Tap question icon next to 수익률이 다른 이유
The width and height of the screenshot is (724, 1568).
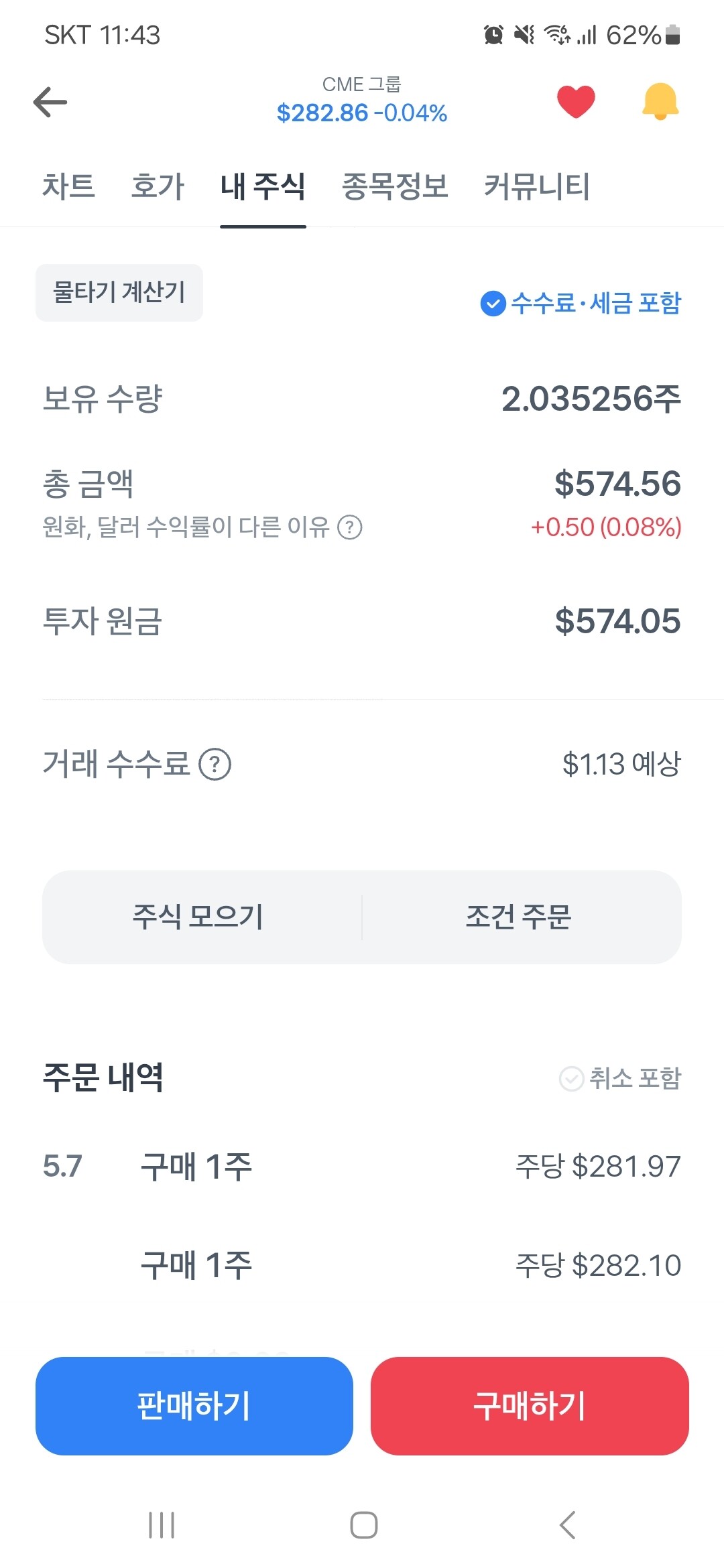click(350, 527)
